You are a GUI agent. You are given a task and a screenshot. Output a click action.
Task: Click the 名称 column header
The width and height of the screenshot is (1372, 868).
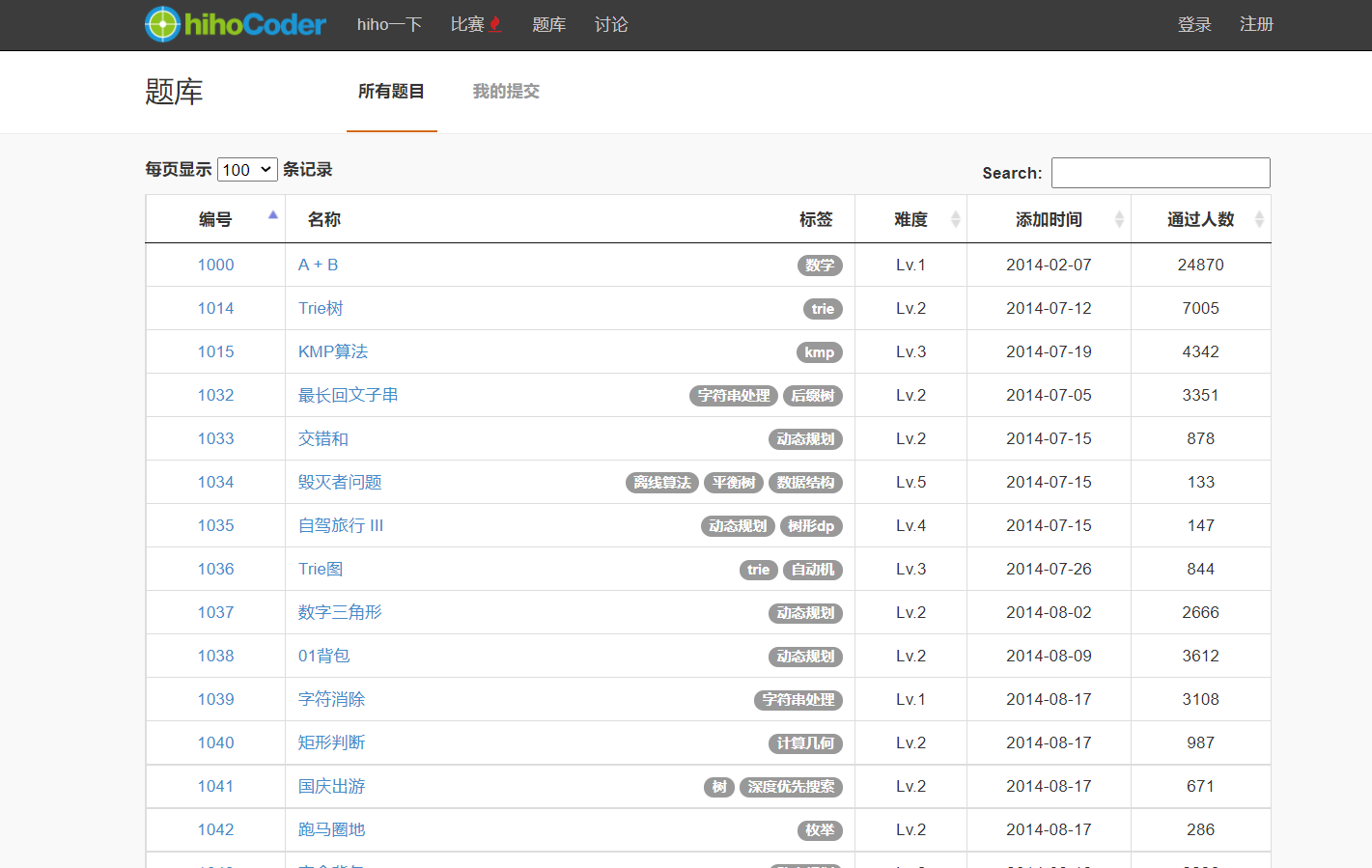324,219
